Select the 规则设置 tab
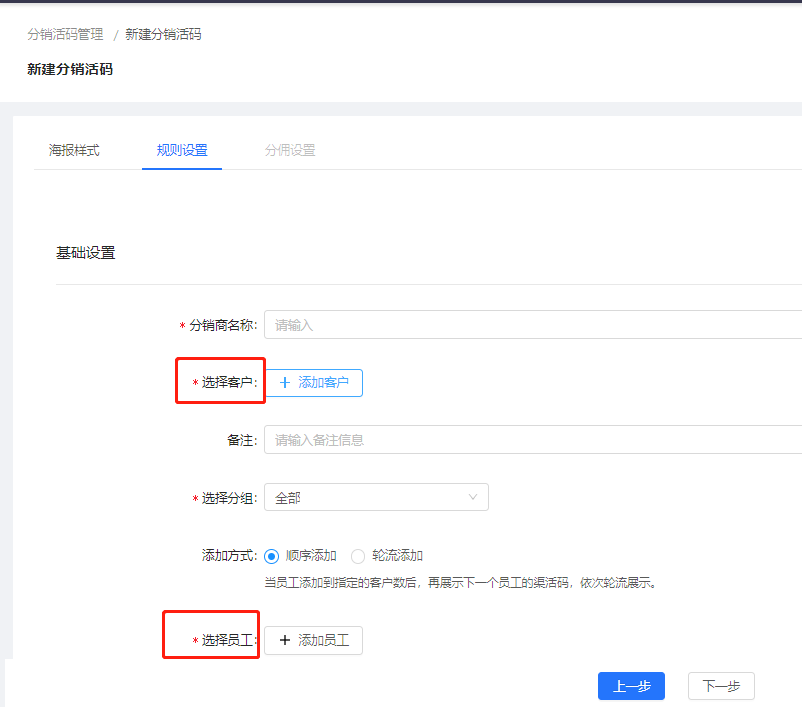 point(182,150)
